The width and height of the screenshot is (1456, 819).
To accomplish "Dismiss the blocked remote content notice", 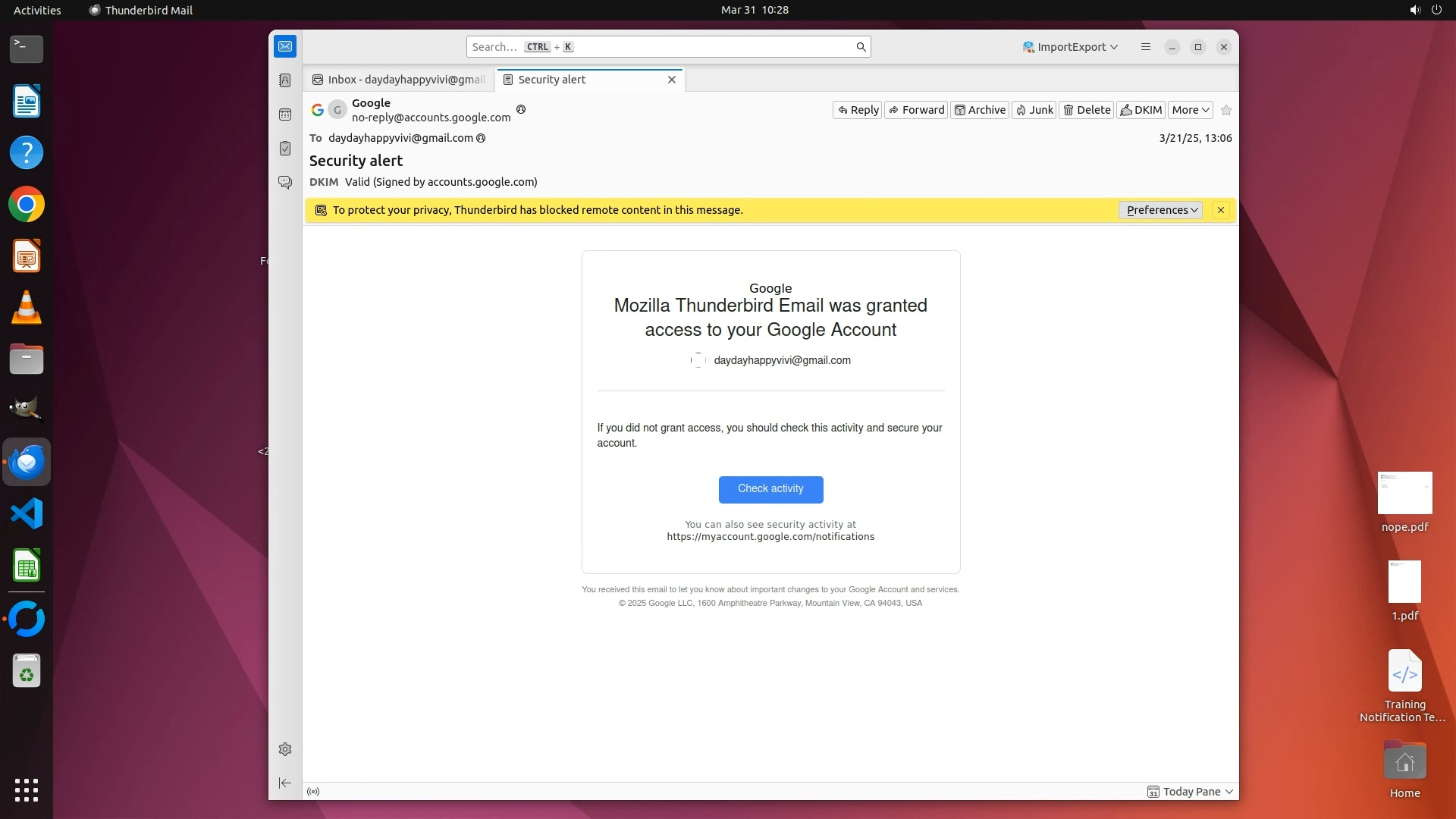I will click(1221, 210).
